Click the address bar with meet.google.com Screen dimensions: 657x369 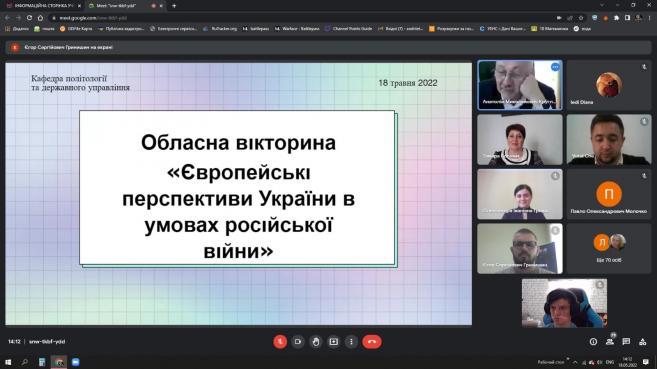pos(293,18)
